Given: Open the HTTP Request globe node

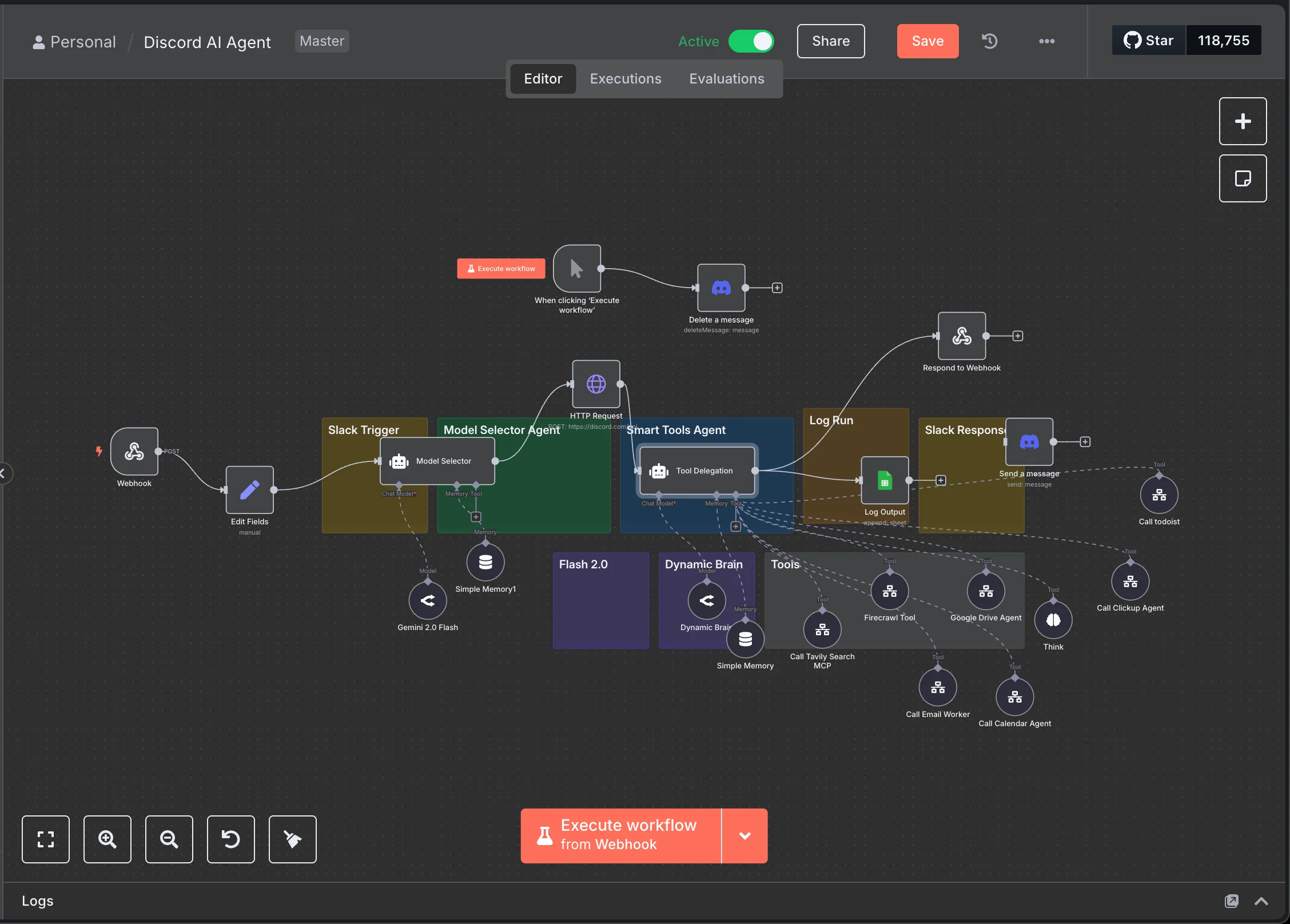Looking at the screenshot, I should [596, 384].
